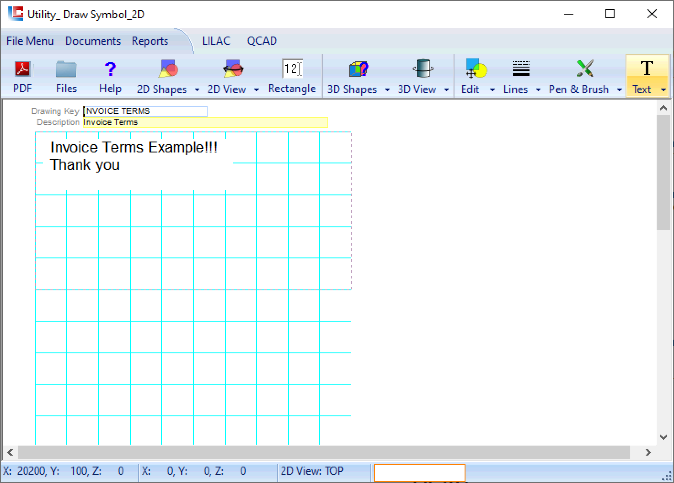Screen dimensions: 674x483
Task: Click the orange status bar box
Action: [x=419, y=472]
